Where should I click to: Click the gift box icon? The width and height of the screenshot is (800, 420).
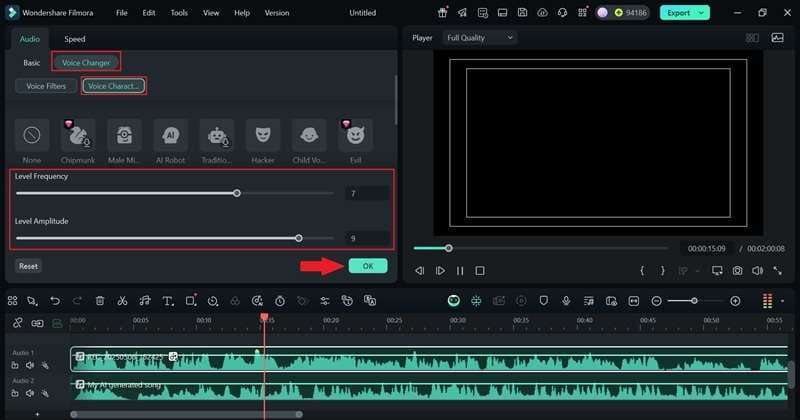tap(442, 13)
